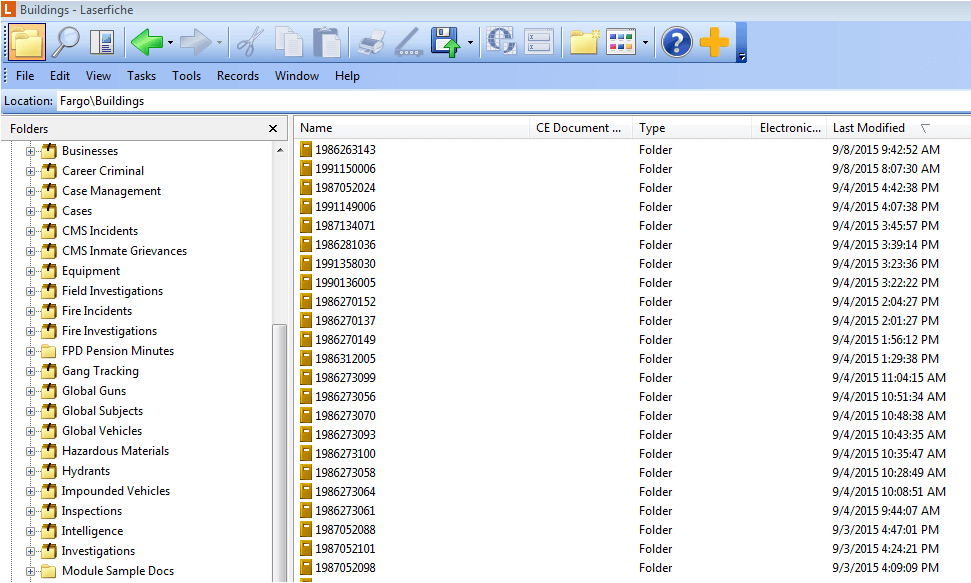This screenshot has width=971, height=583.
Task: Expand the Global Guns node
Action: point(30,391)
